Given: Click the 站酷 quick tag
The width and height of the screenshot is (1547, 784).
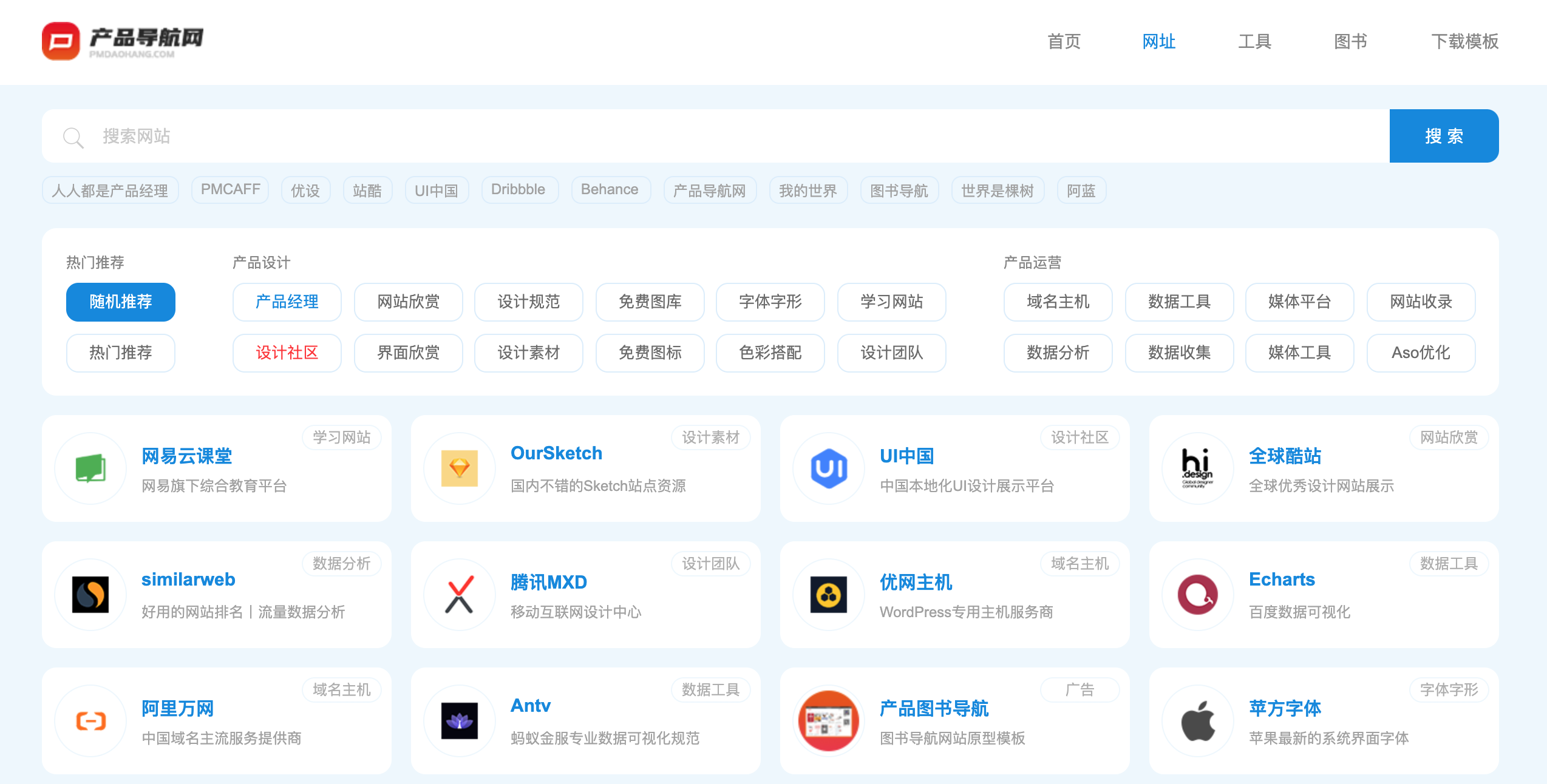Looking at the screenshot, I should (x=367, y=191).
